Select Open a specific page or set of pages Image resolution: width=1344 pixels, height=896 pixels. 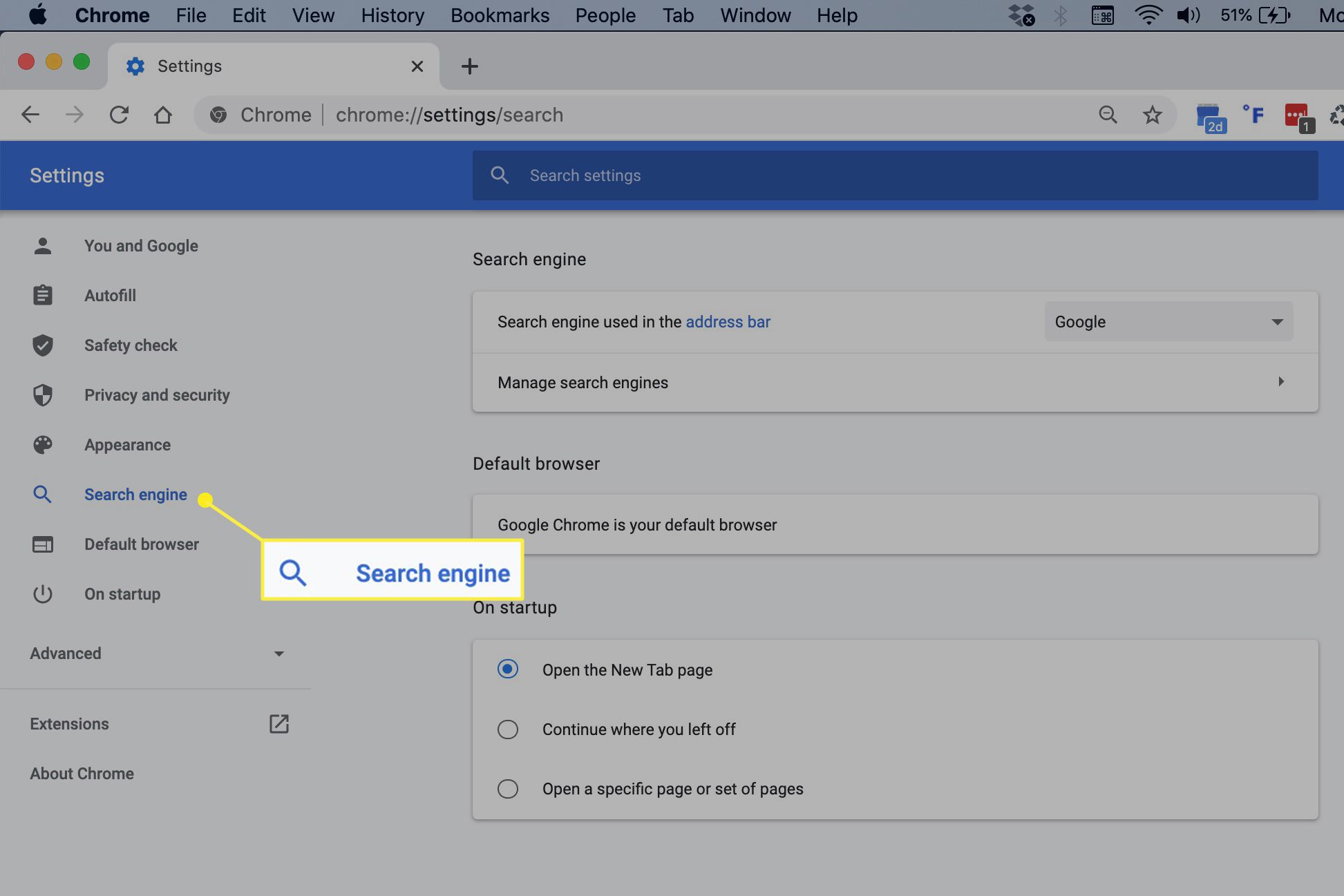coord(508,788)
